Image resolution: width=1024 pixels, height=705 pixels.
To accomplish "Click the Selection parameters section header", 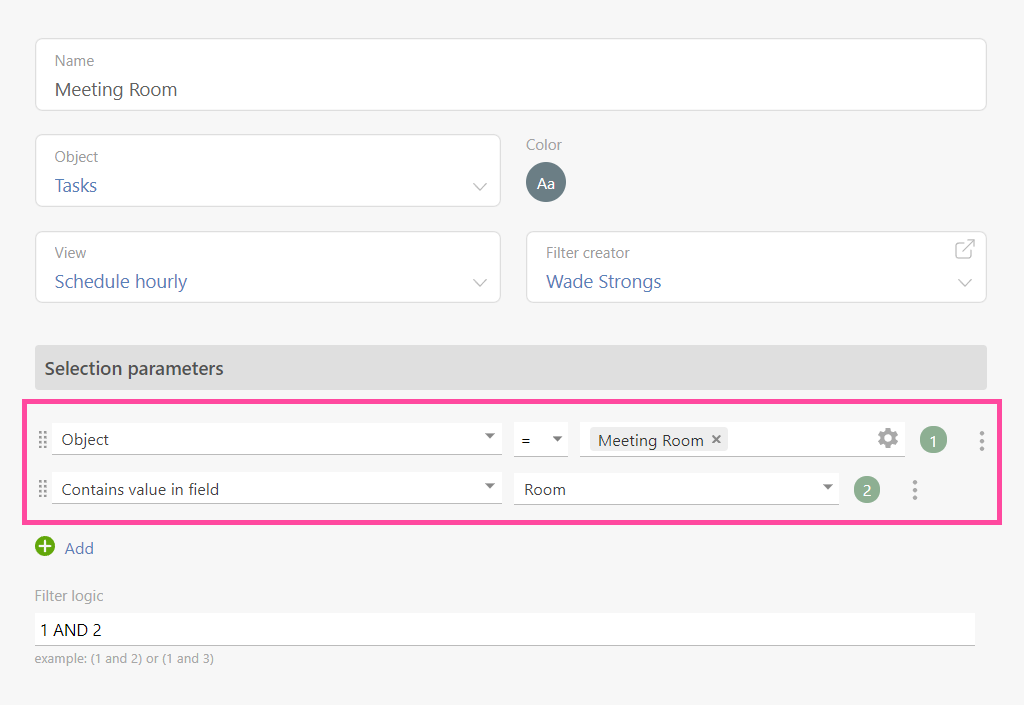I will click(x=511, y=368).
